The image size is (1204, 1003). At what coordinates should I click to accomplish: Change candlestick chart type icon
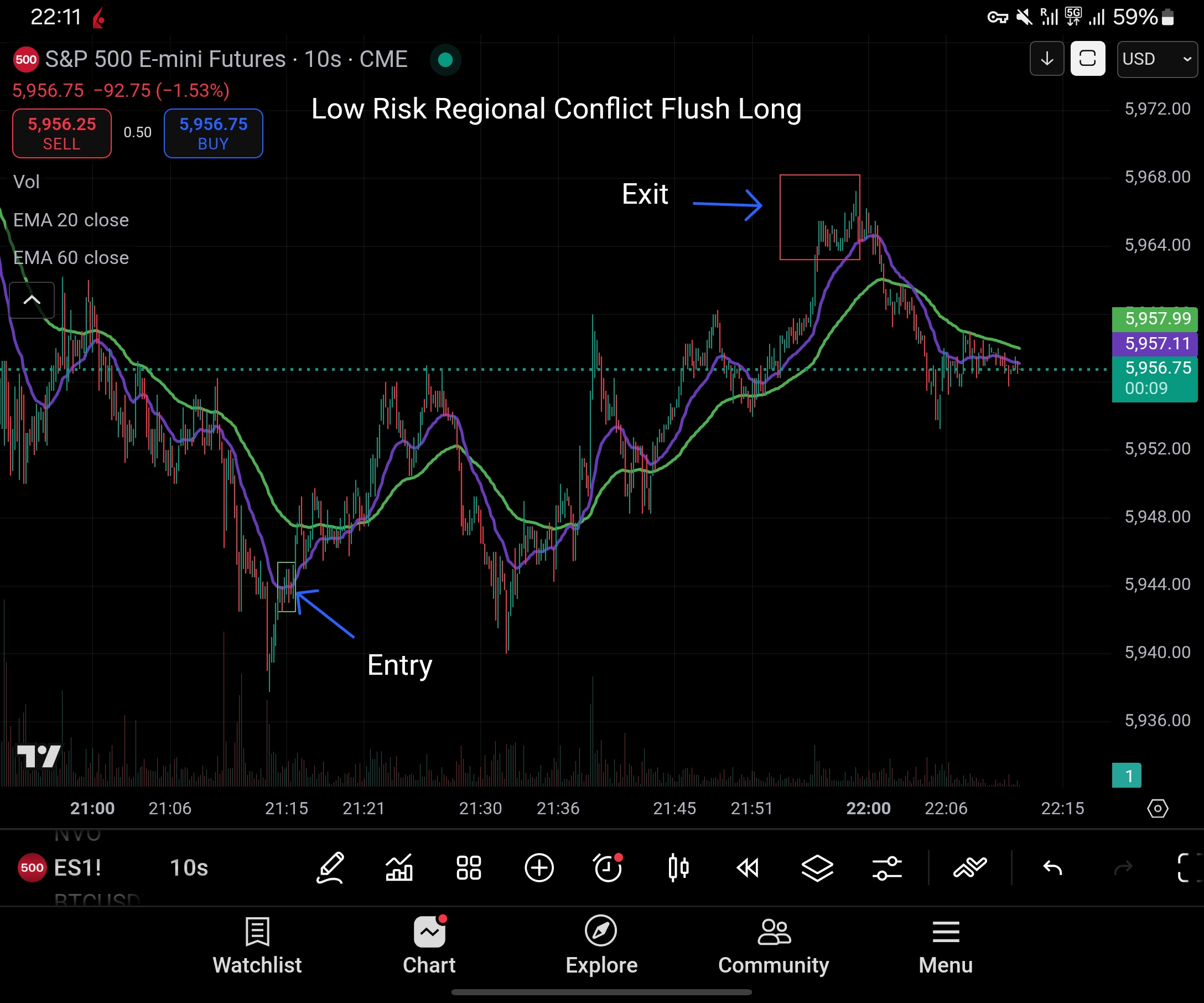[x=678, y=867]
